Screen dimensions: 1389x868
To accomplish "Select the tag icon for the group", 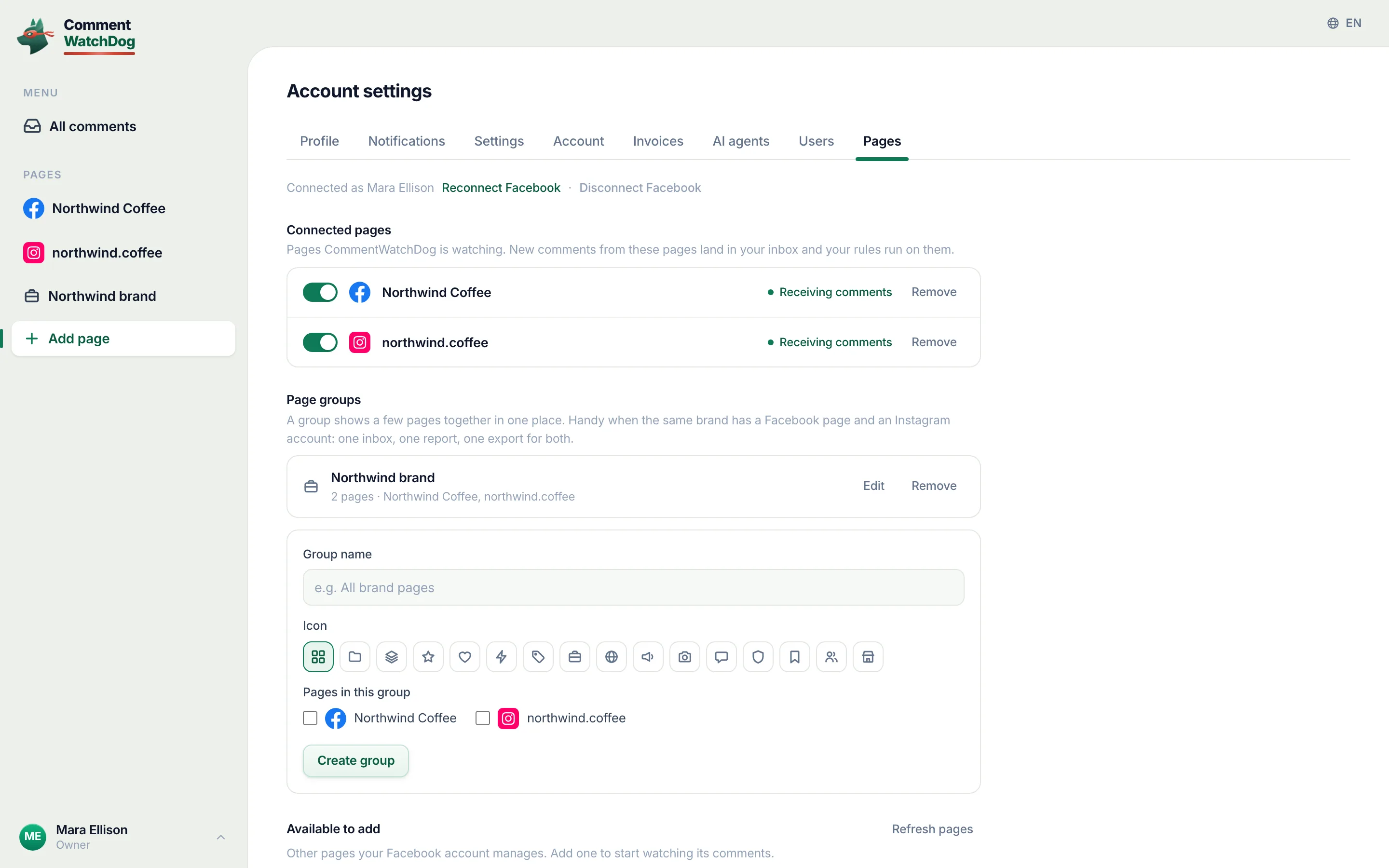I will click(x=538, y=657).
